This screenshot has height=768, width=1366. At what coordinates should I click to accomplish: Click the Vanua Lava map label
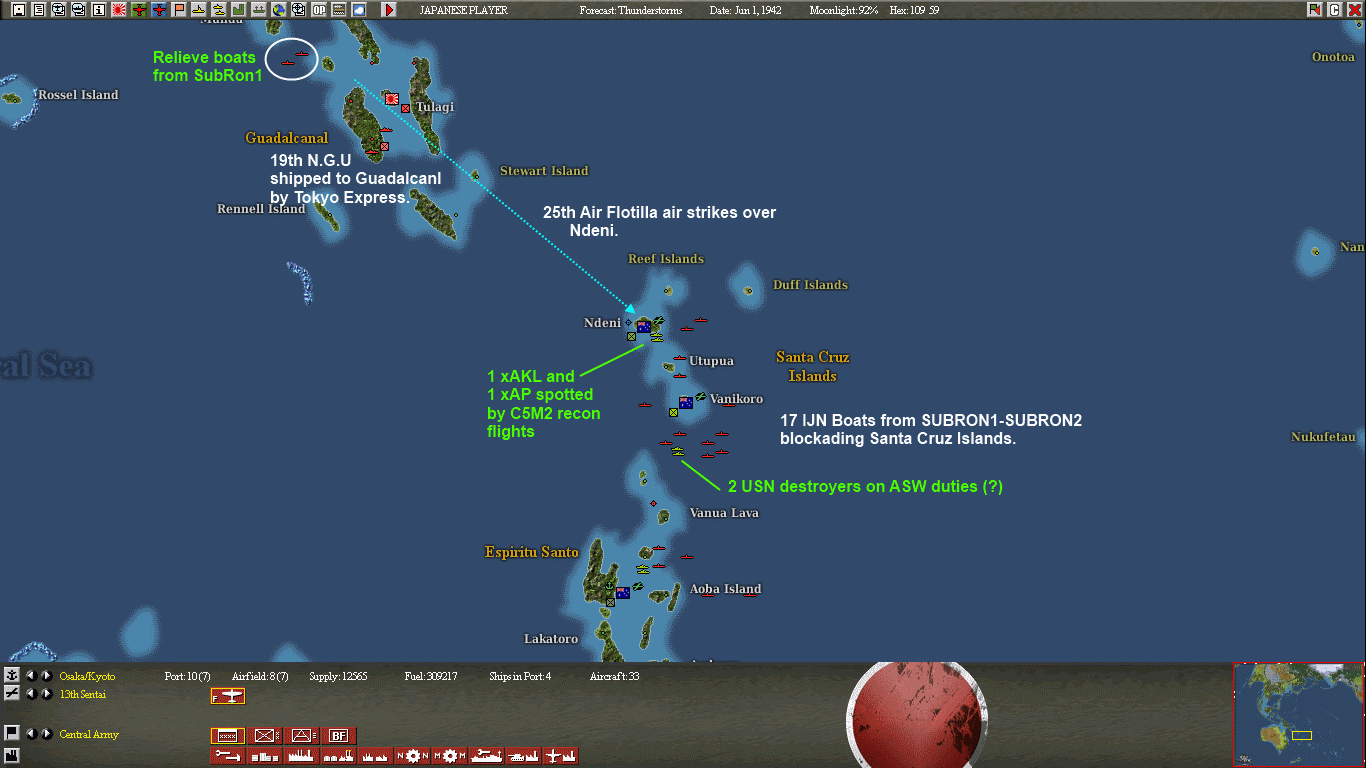724,513
